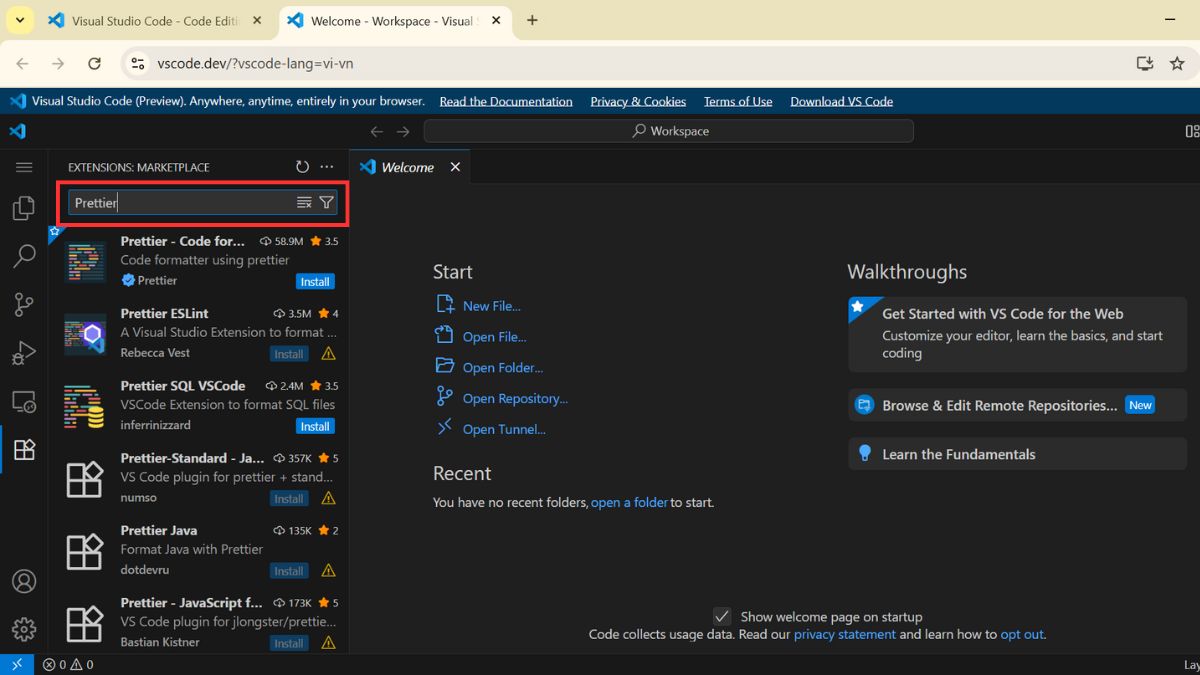
Task: Install Prettier - JavaScript formatter by Bastian Kistner
Action: (289, 643)
